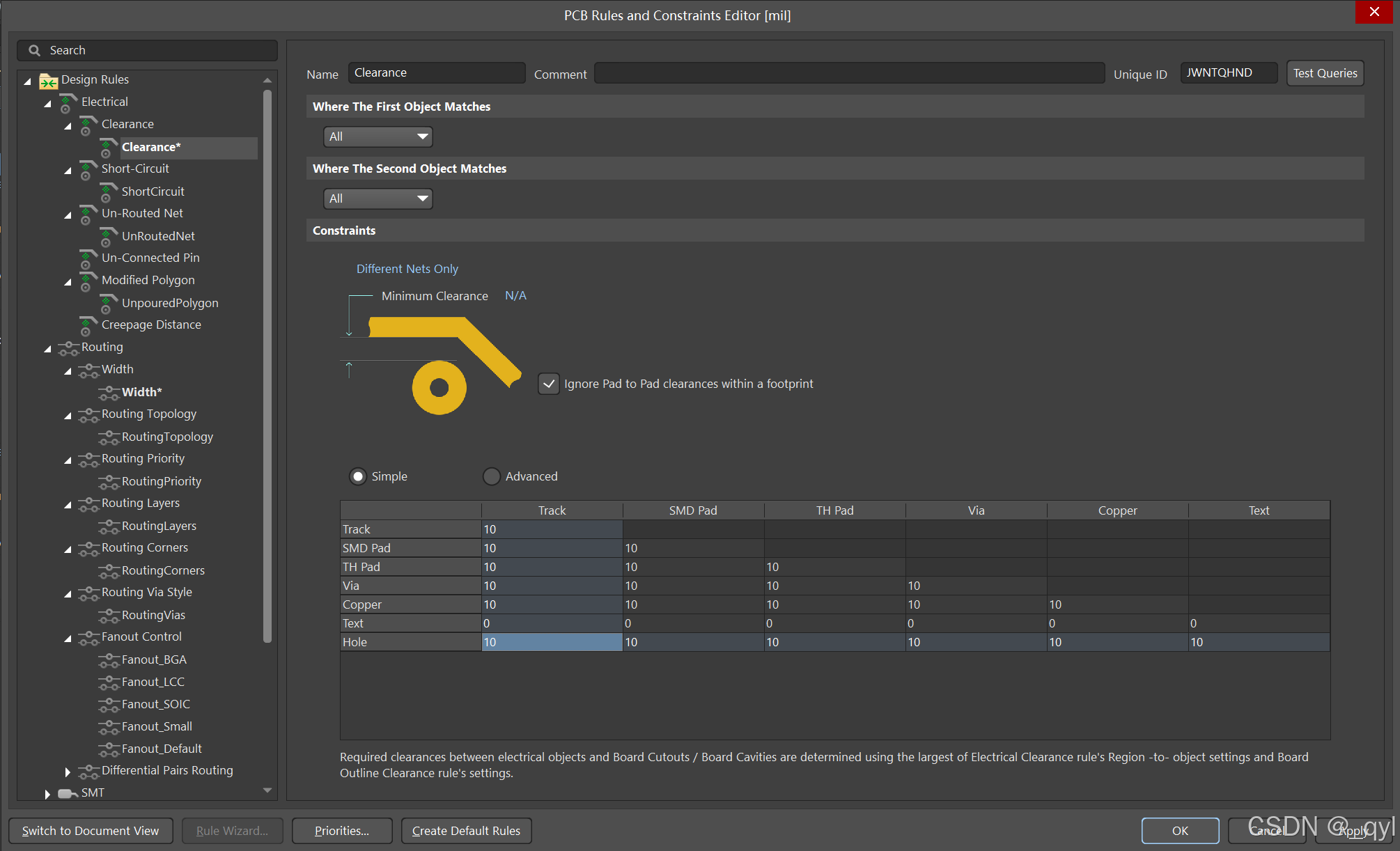Click the Design Rules folder icon
This screenshot has width=1400, height=851.
coord(48,81)
